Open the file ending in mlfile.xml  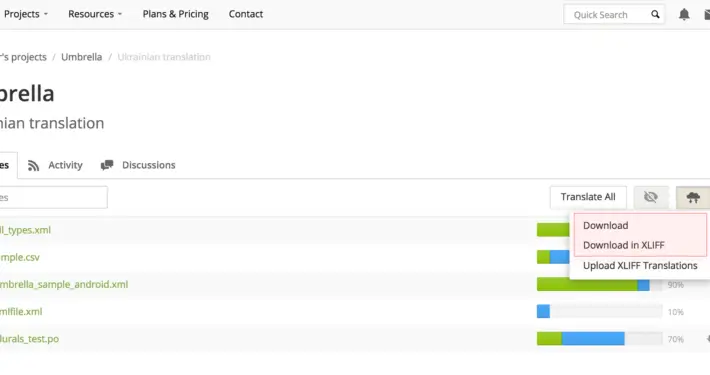click(21, 312)
